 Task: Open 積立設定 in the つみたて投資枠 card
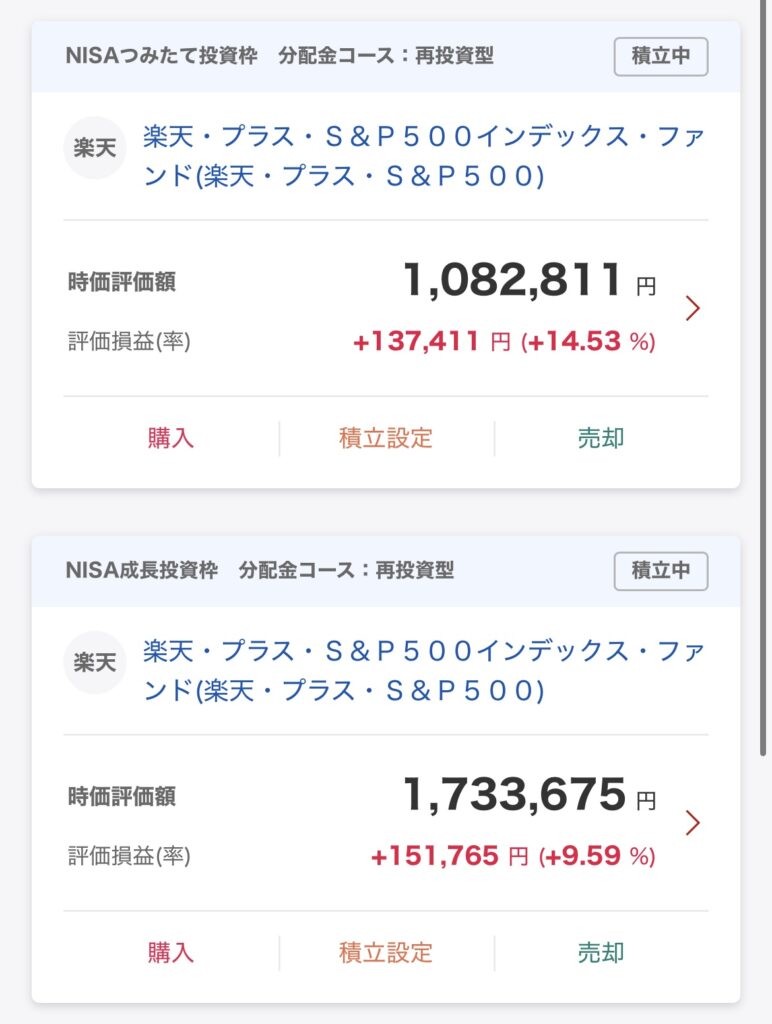click(386, 438)
